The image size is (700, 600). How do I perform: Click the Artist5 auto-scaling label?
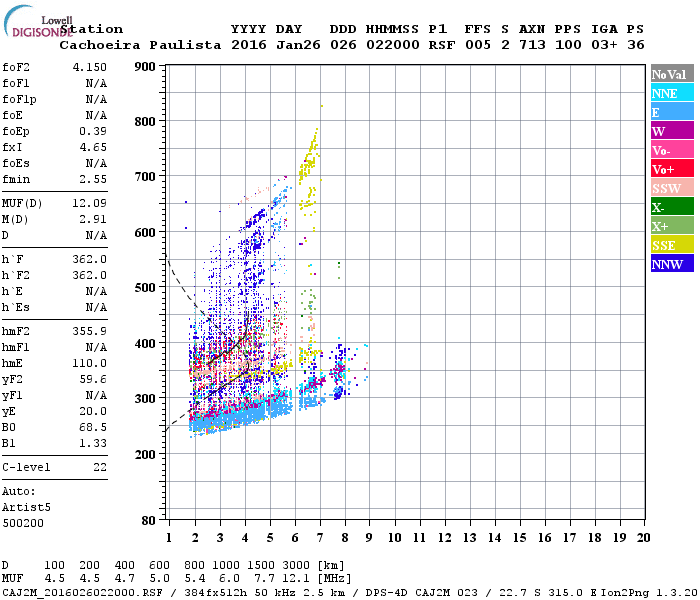tap(26, 508)
